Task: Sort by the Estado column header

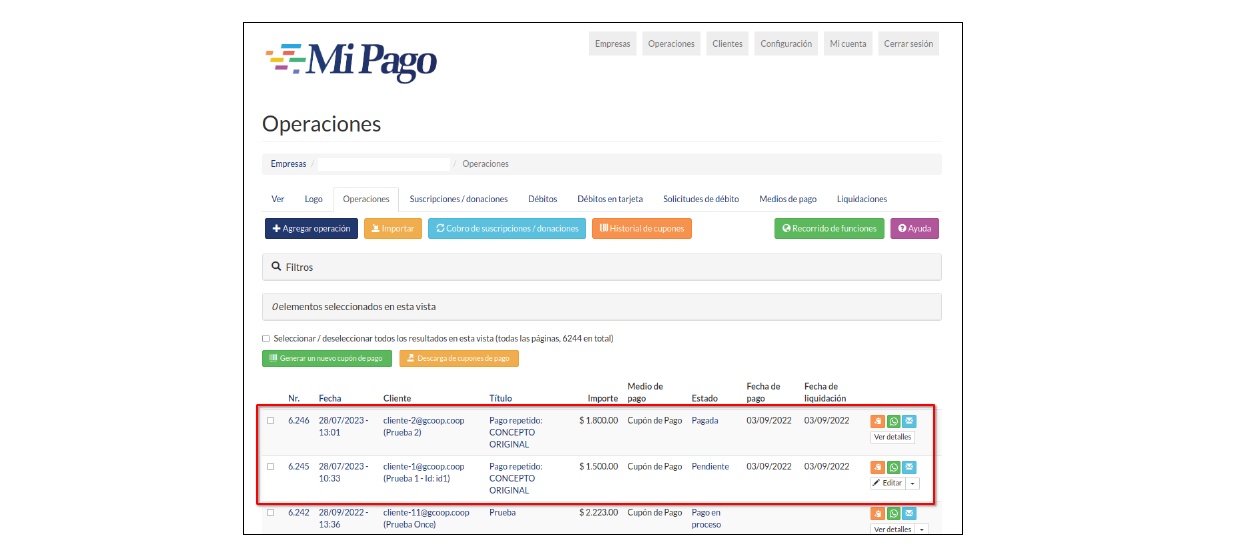Action: pyautogui.click(x=704, y=398)
